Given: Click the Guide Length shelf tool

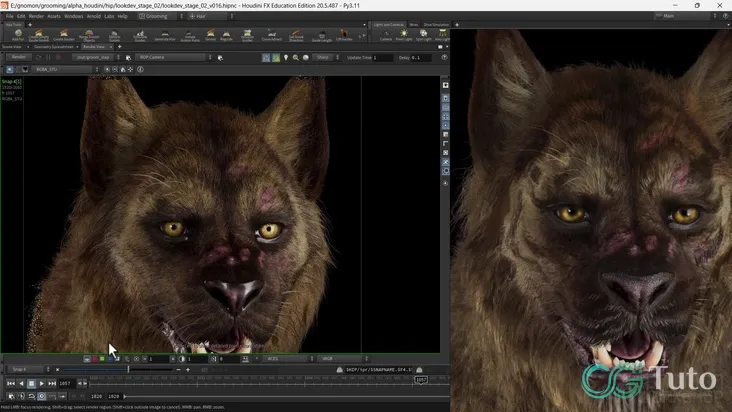Looking at the screenshot, I should pyautogui.click(x=322, y=35).
